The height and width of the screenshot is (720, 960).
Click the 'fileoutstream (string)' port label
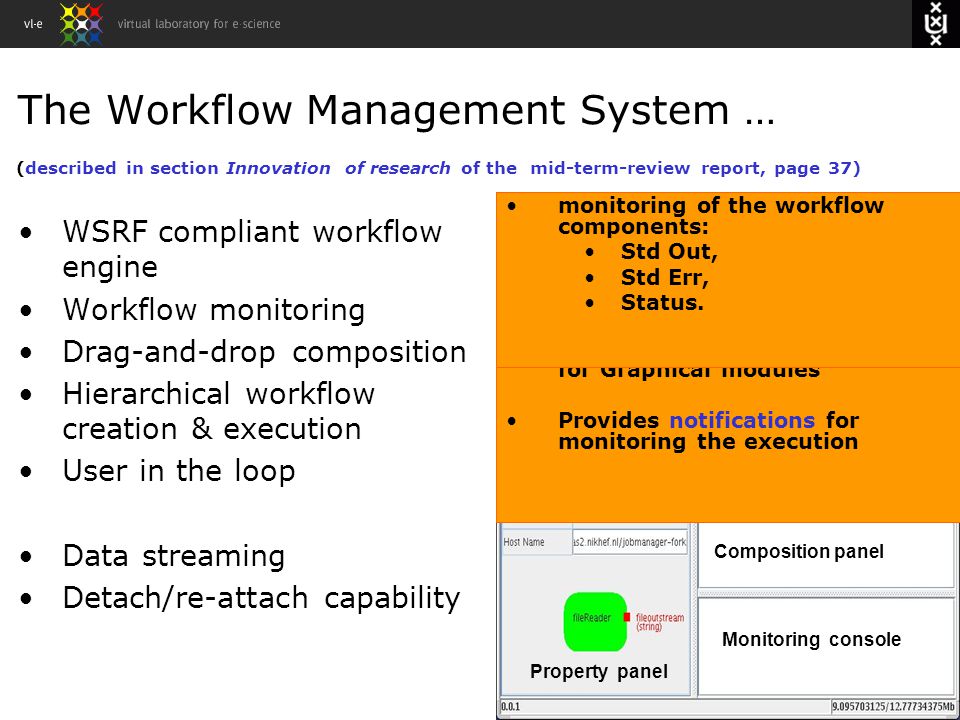pyautogui.click(x=660, y=621)
